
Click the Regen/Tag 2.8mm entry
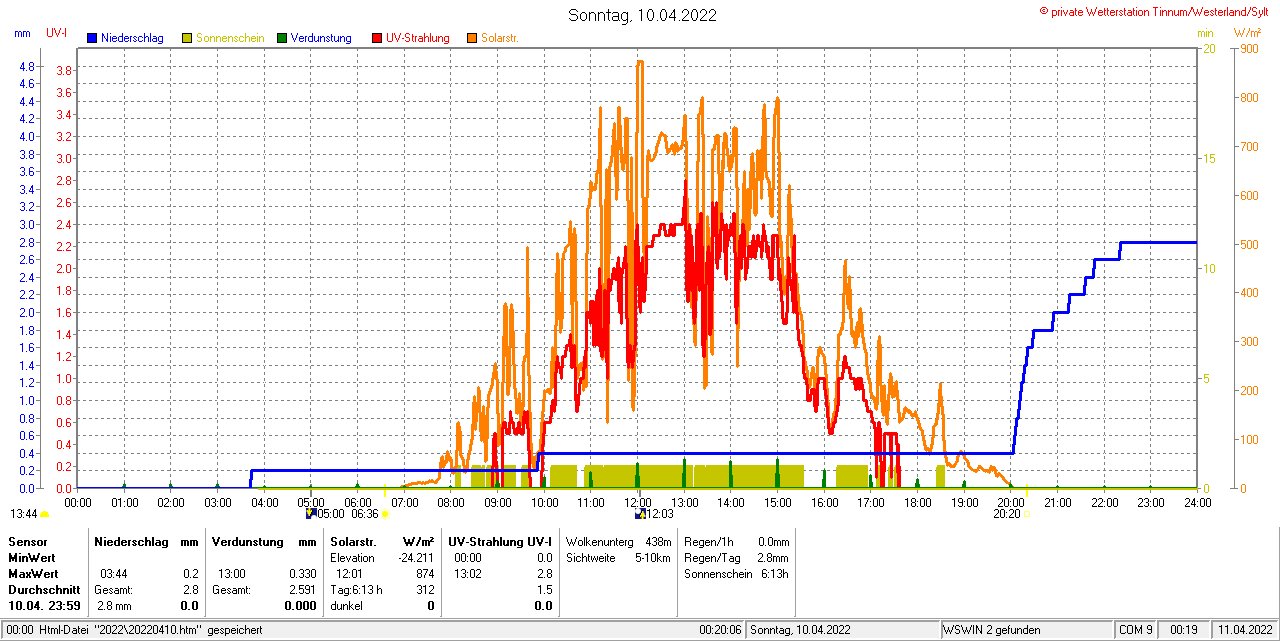(x=737, y=557)
